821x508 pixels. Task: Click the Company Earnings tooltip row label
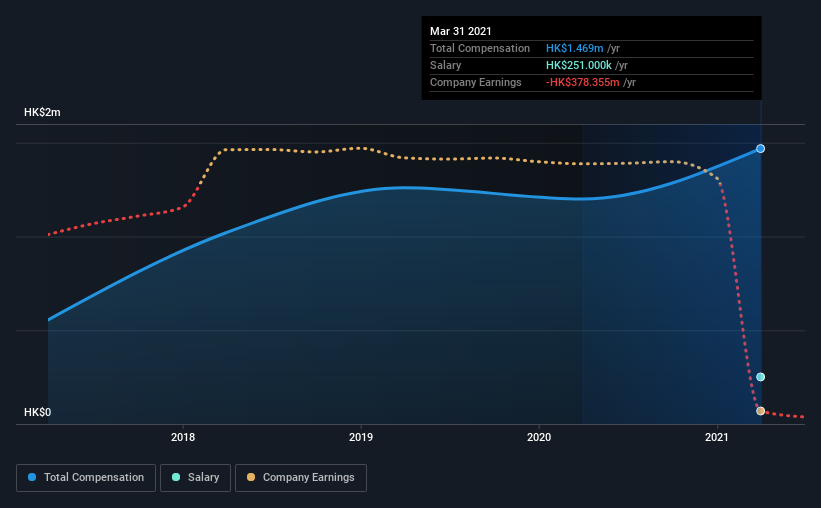click(475, 82)
